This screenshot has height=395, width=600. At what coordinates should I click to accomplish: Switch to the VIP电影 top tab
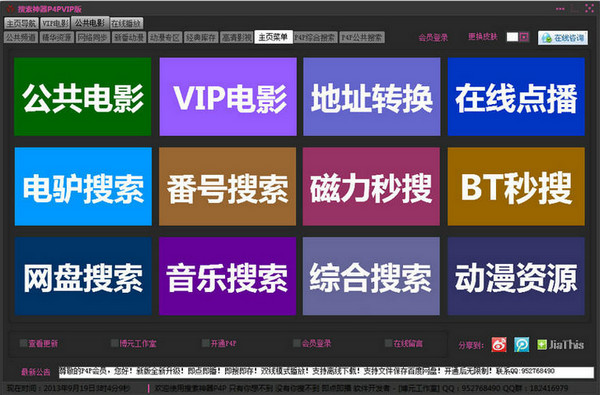pos(55,23)
